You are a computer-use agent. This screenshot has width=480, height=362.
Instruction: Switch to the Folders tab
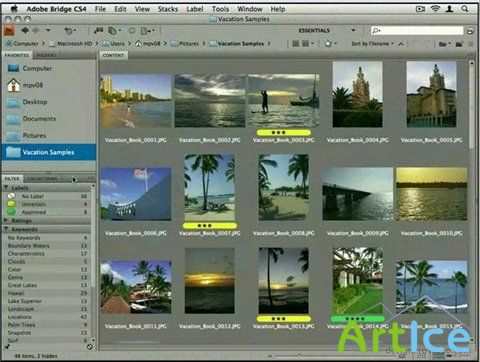[x=46, y=55]
